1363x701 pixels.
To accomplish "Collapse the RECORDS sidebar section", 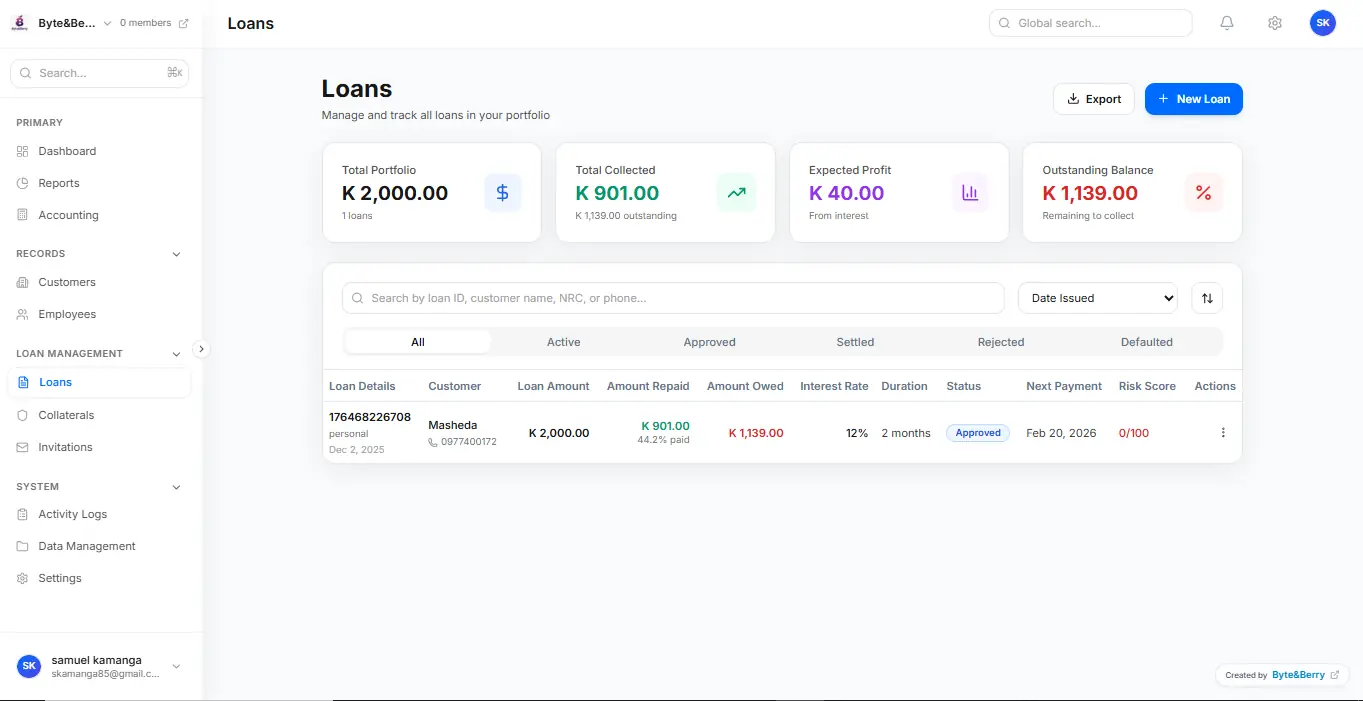I will coord(176,253).
